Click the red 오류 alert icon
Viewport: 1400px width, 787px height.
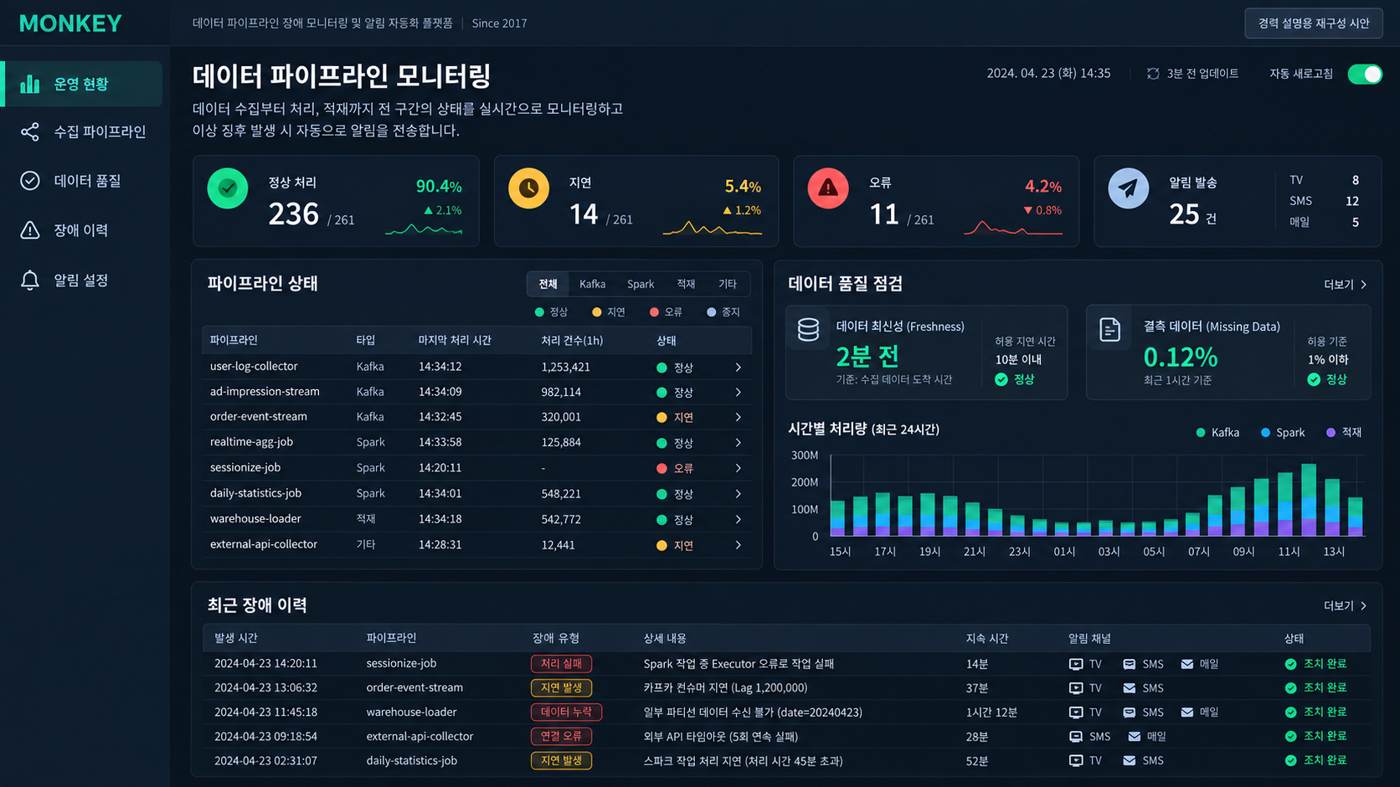(828, 188)
